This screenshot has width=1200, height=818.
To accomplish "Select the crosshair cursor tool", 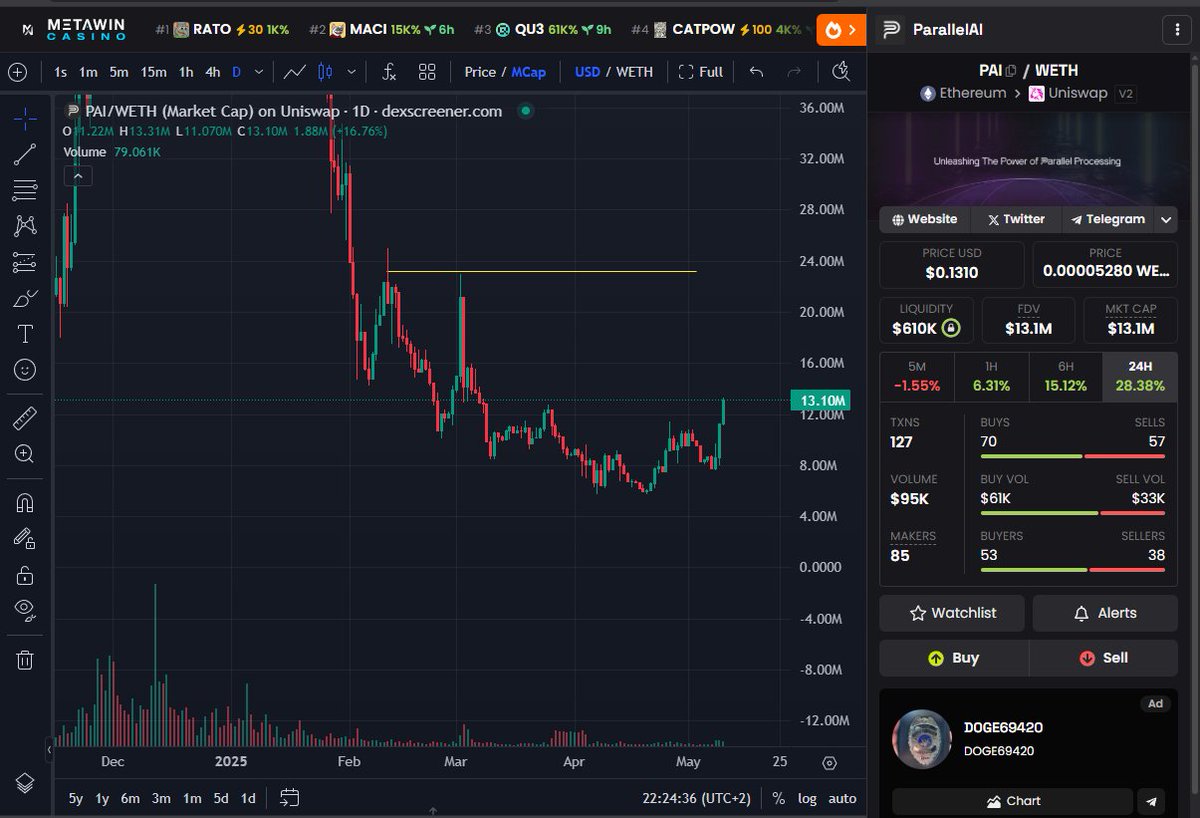I will click(25, 119).
